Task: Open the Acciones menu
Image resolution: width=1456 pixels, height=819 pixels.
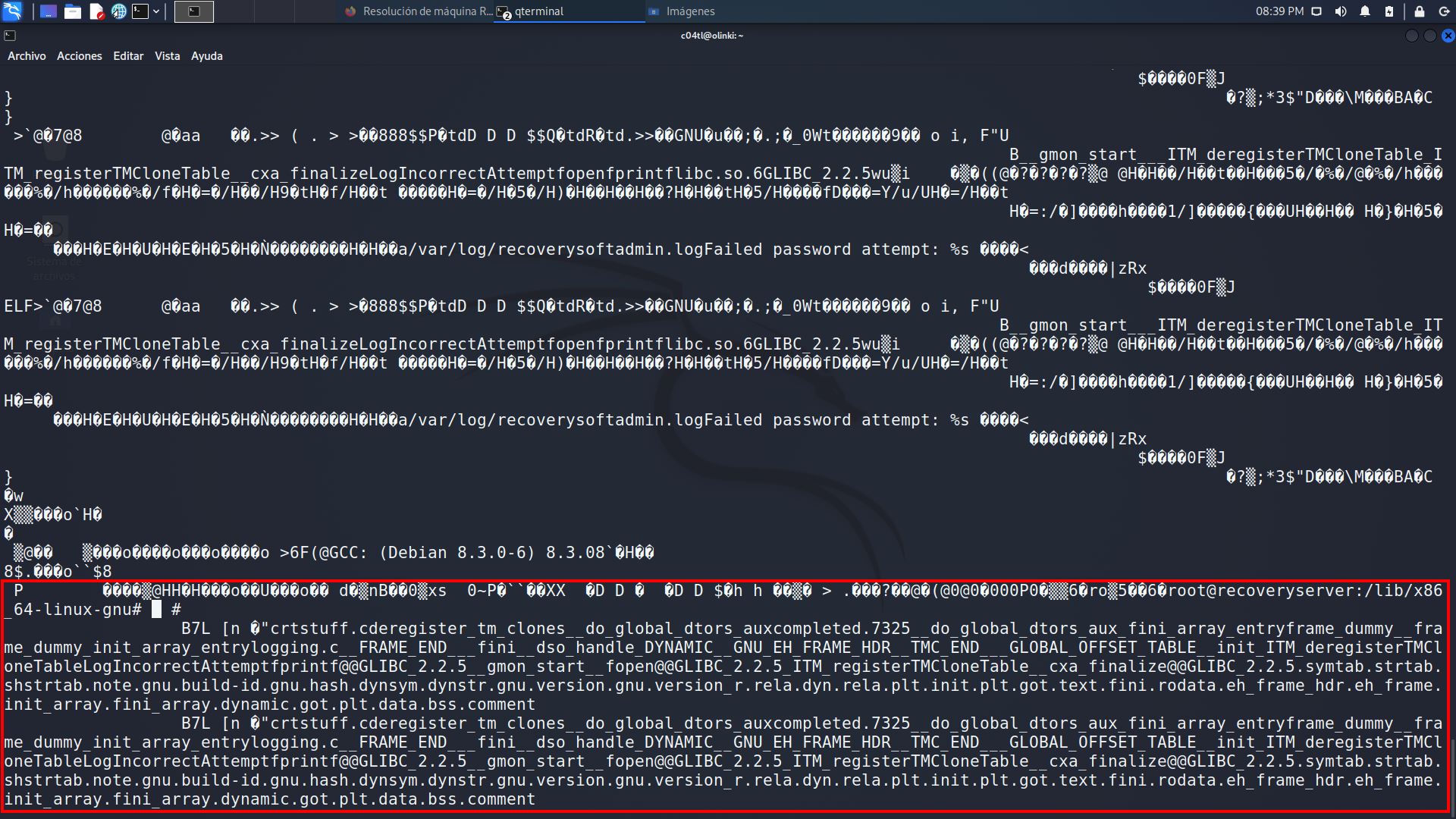Action: coord(79,55)
